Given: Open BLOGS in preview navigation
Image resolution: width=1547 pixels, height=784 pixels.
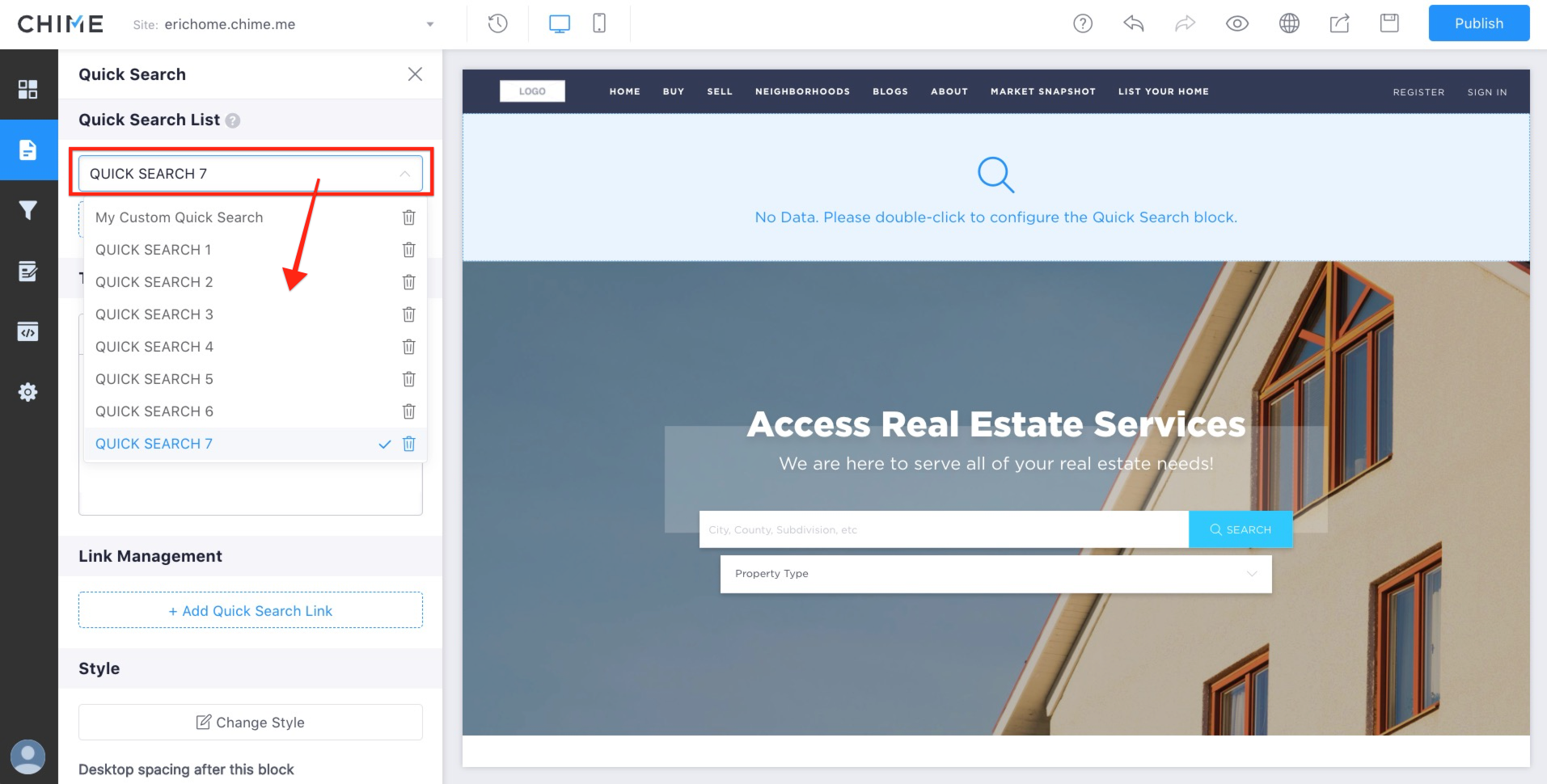Looking at the screenshot, I should tap(890, 91).
